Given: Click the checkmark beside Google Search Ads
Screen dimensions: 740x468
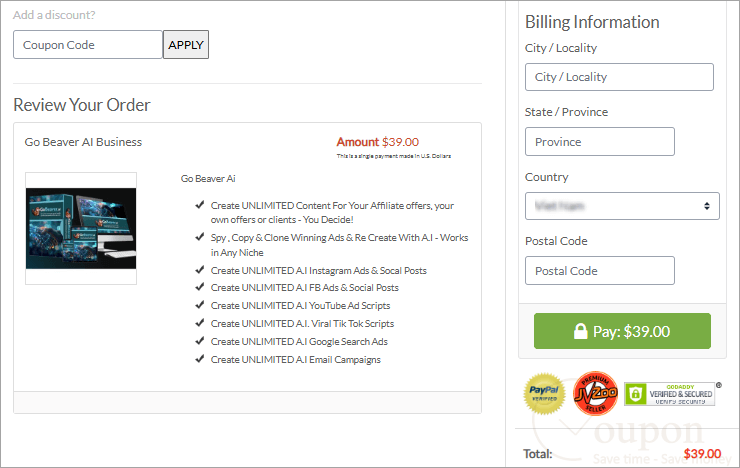Looking at the screenshot, I should coord(200,341).
